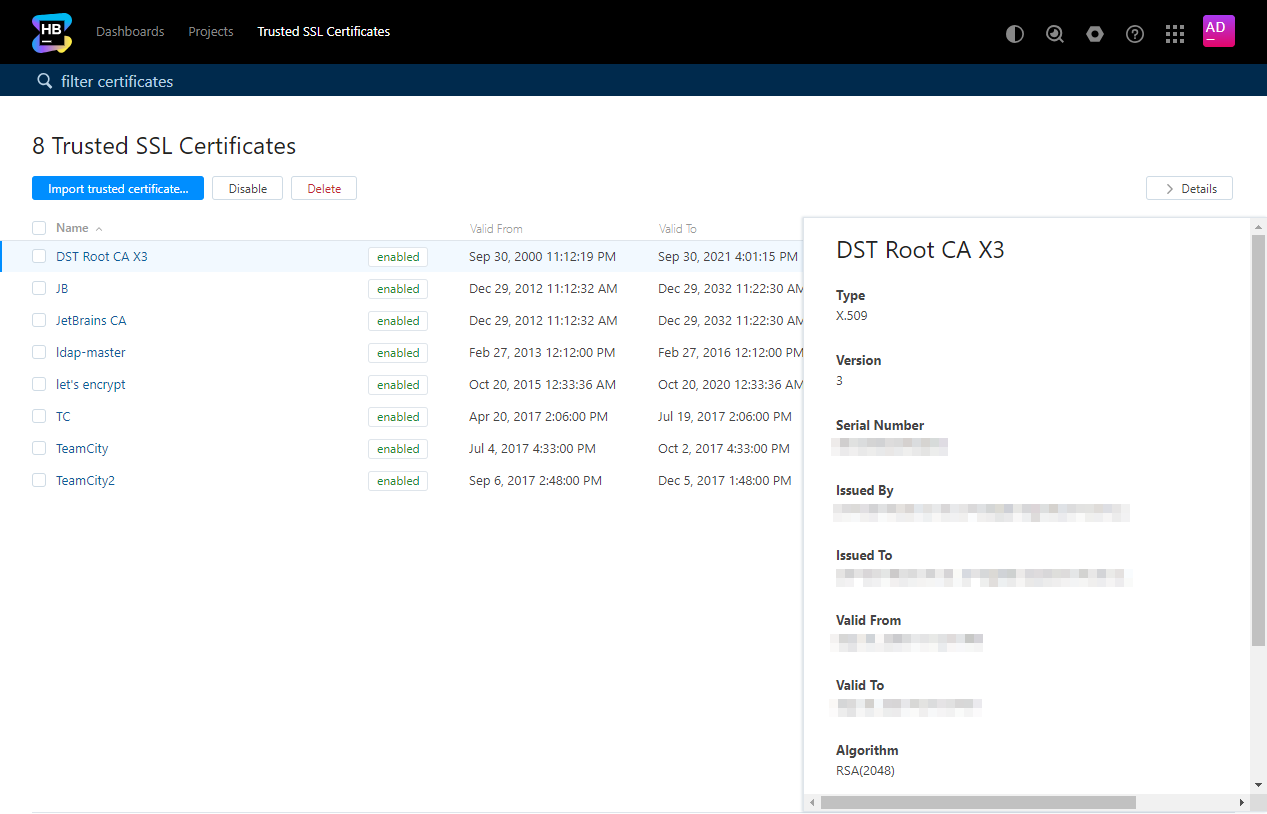This screenshot has width=1267, height=814.
Task: Collapse the Details panel toggle
Action: tap(1189, 188)
